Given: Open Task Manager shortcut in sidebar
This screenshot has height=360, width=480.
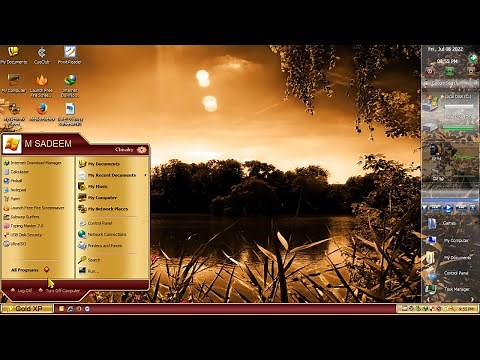Looking at the screenshot, I should point(448,289).
